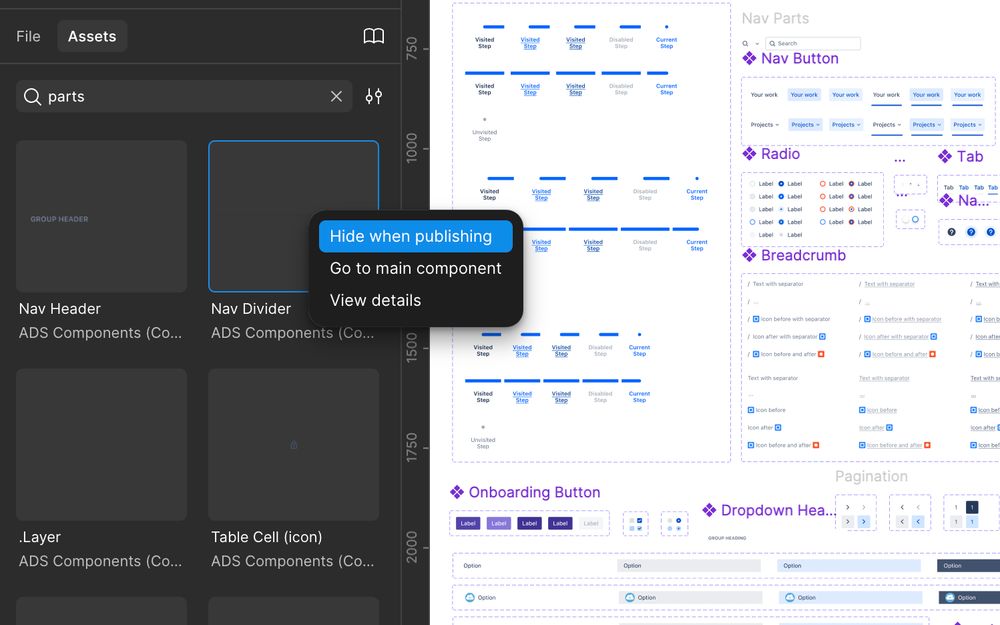Select the Nav Header component thumbnail
The image size is (1000, 625).
point(101,216)
